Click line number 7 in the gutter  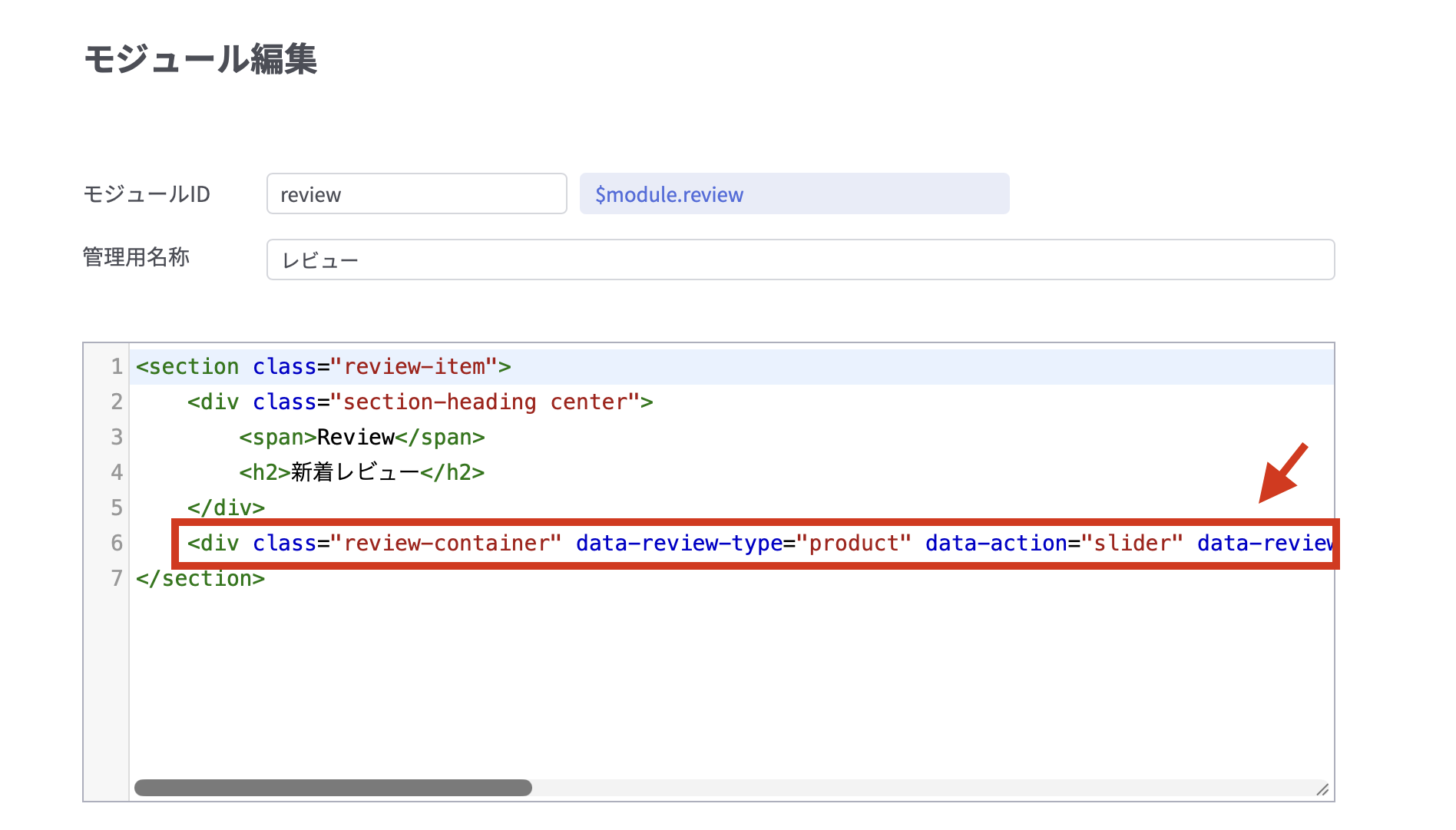pyautogui.click(x=116, y=579)
